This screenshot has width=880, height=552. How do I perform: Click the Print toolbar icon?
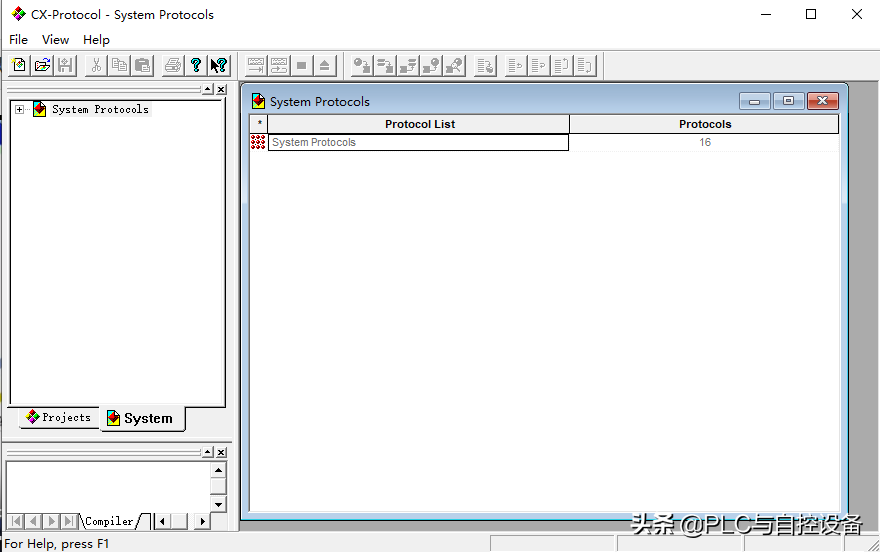(x=173, y=66)
